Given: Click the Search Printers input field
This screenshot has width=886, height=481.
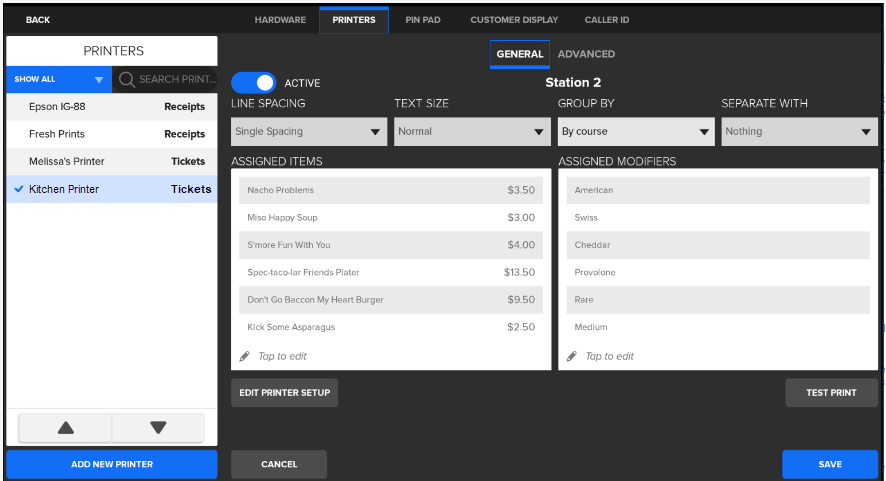Looking at the screenshot, I should (176, 80).
